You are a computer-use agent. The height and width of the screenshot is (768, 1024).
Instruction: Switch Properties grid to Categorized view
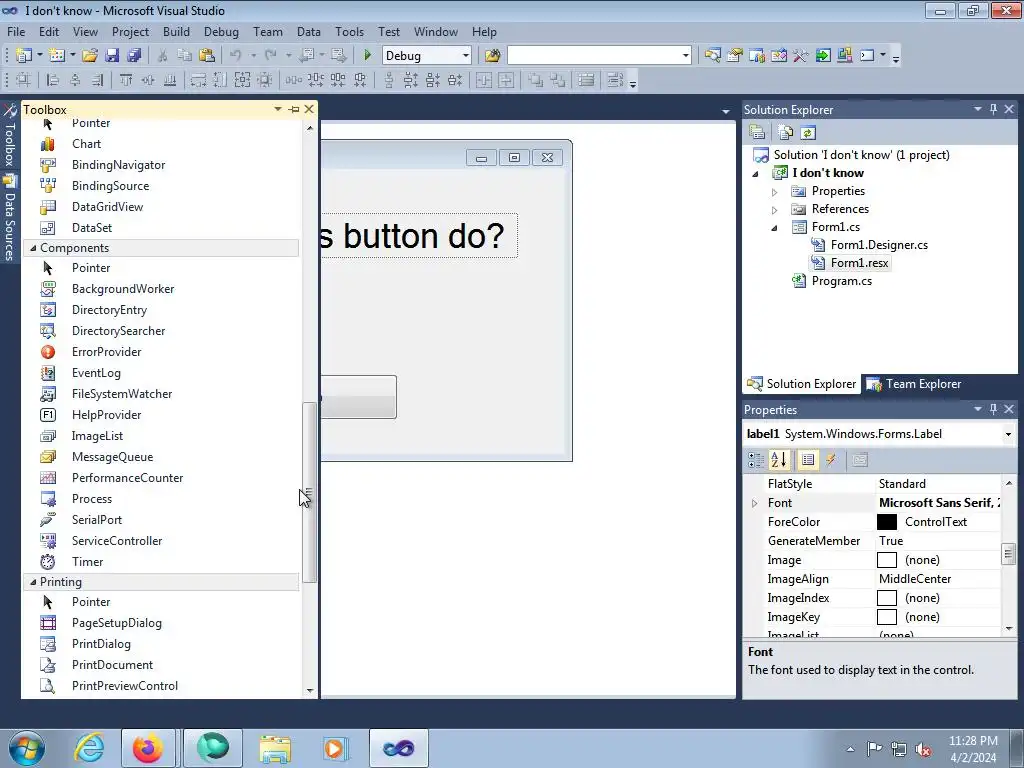756,460
